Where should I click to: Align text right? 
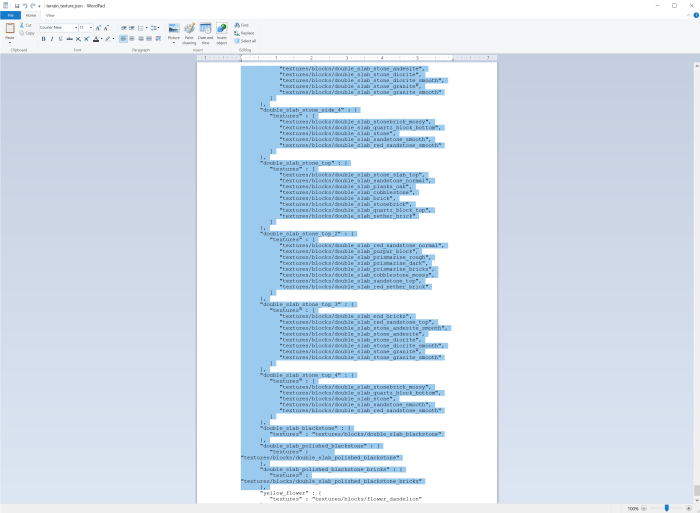click(x=141, y=39)
